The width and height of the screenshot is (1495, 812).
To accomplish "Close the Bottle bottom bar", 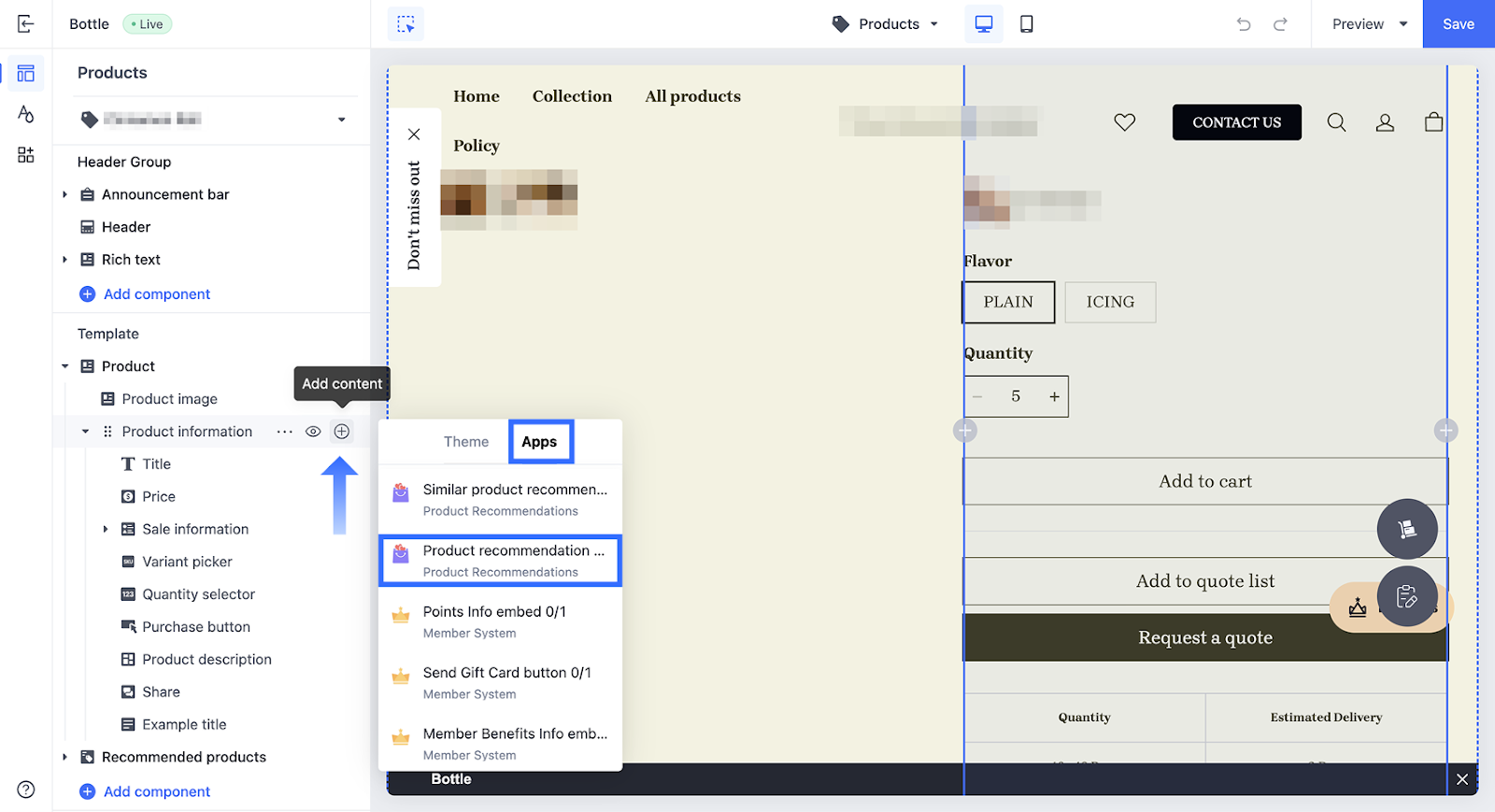I will (x=1462, y=779).
